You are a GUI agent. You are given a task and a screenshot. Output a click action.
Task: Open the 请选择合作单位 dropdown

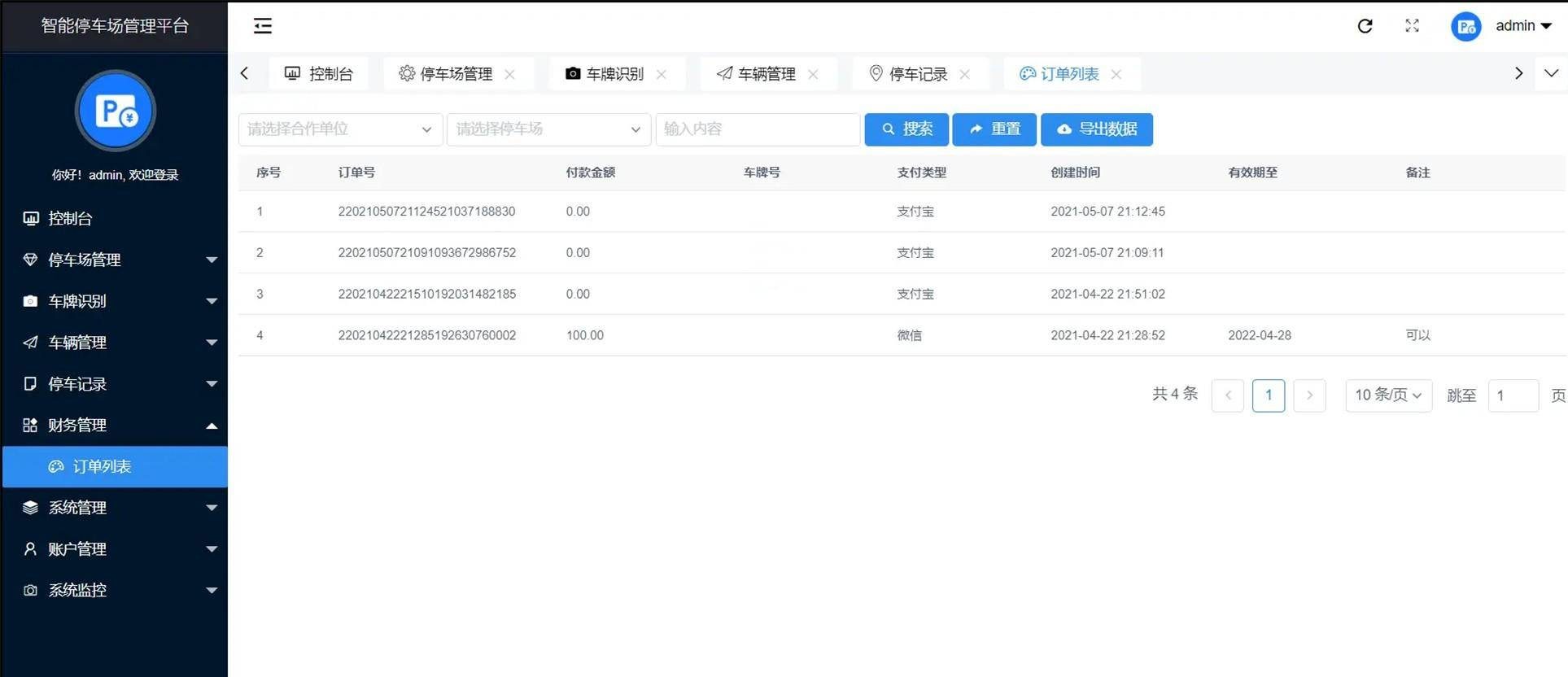(339, 129)
